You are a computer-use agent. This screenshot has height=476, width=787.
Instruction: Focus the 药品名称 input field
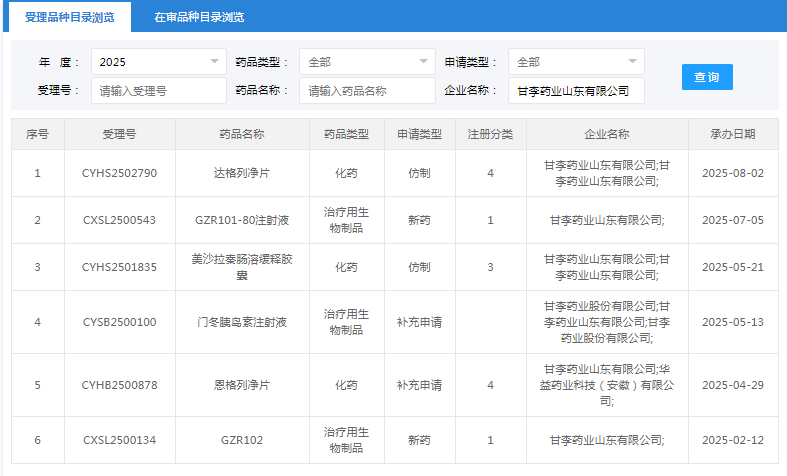point(367,90)
